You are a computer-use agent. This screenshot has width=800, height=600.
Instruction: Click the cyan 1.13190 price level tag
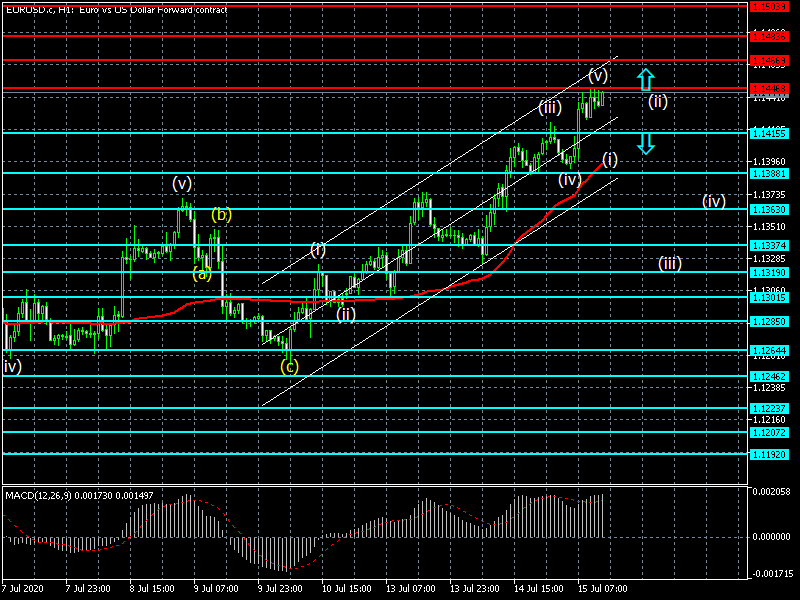[x=769, y=273]
